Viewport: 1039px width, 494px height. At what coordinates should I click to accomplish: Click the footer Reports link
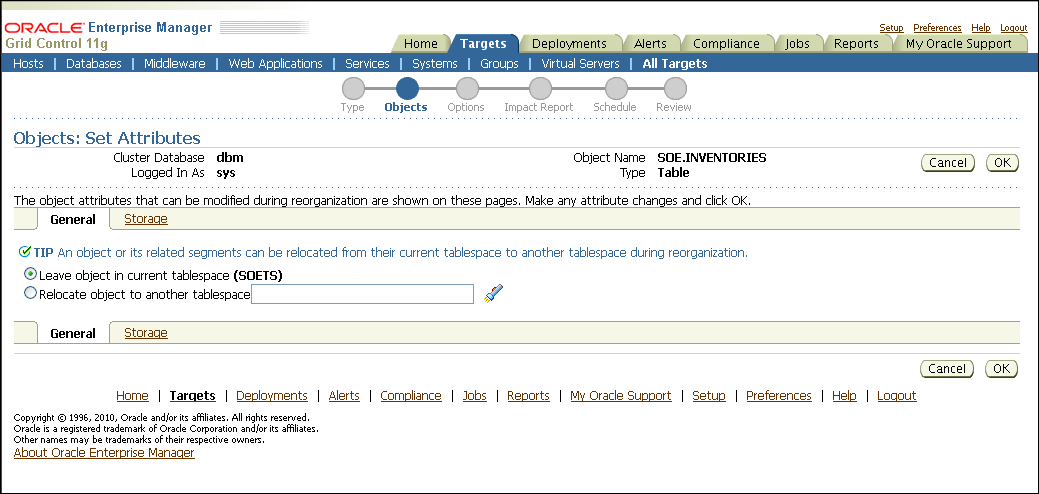[528, 396]
